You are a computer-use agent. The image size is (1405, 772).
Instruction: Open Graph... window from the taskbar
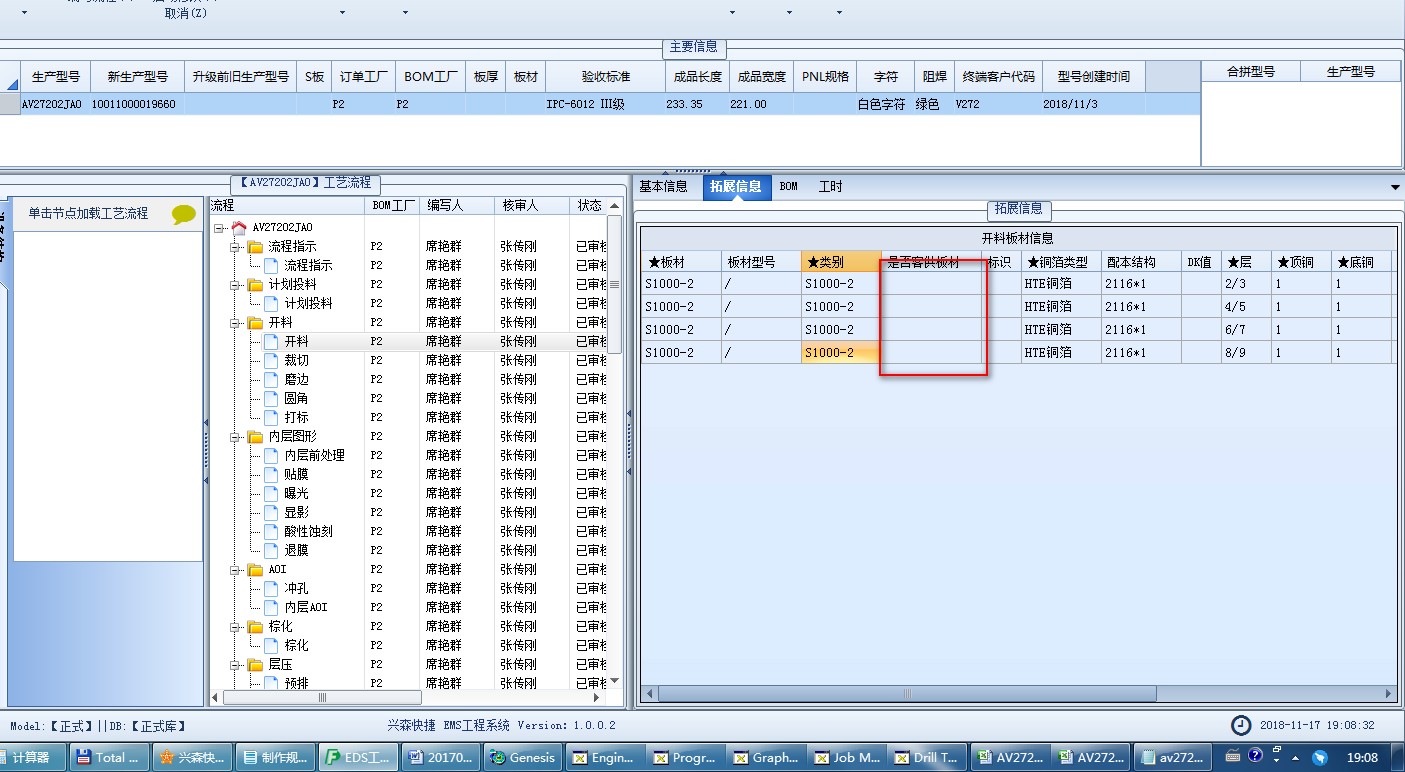click(x=765, y=757)
